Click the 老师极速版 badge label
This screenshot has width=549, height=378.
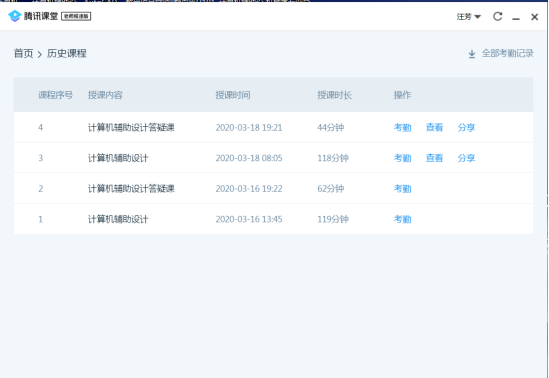coord(76,16)
